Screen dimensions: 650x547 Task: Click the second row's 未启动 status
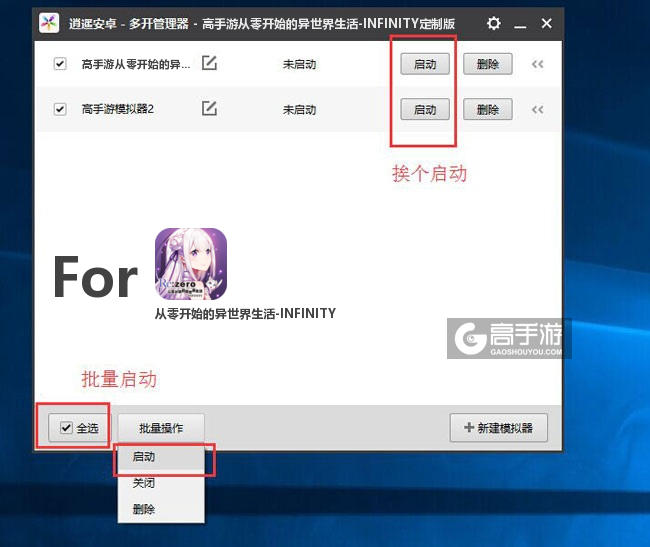tap(299, 110)
